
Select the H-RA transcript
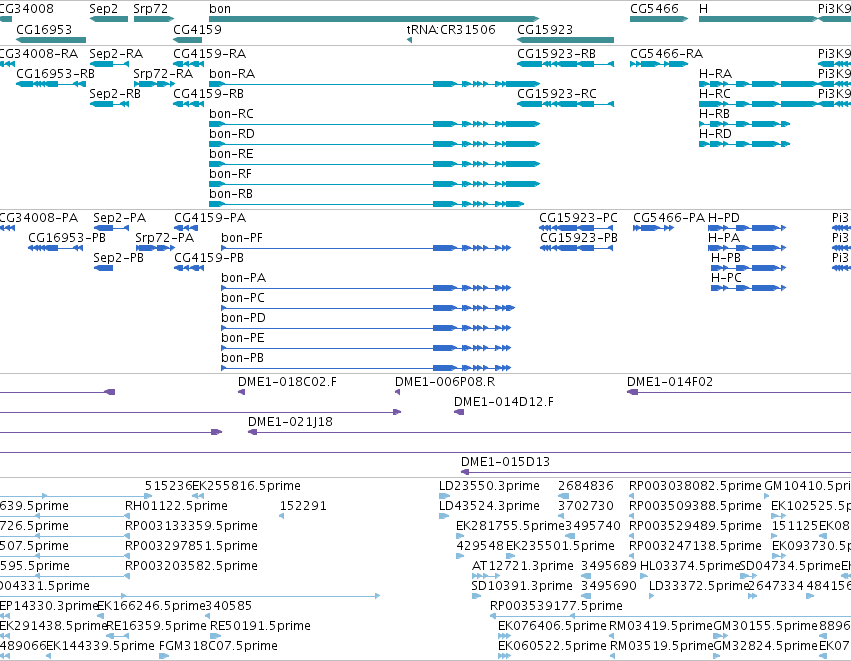pos(758,84)
